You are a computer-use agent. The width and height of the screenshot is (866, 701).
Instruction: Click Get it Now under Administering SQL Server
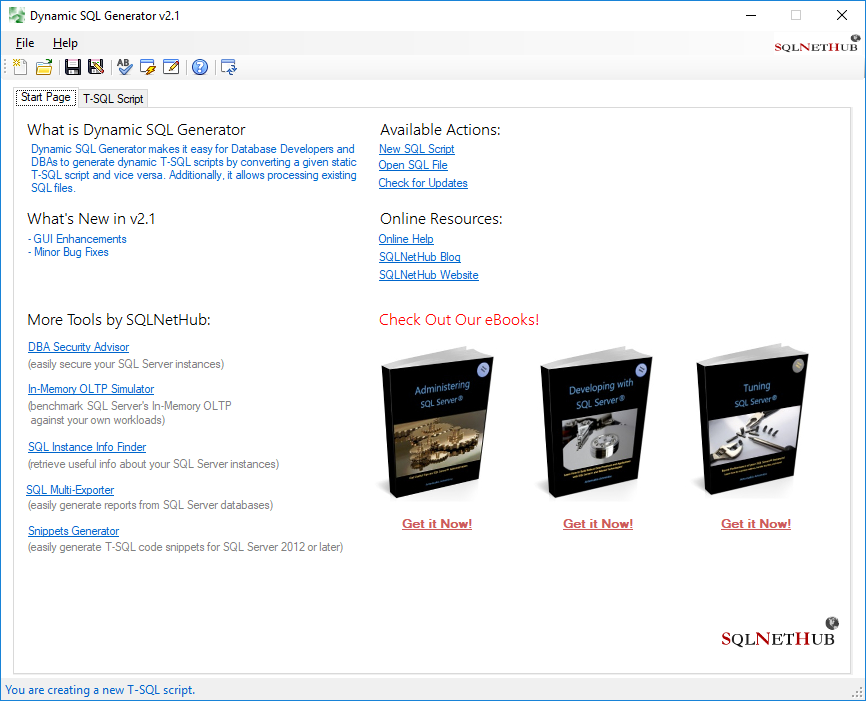click(x=437, y=524)
